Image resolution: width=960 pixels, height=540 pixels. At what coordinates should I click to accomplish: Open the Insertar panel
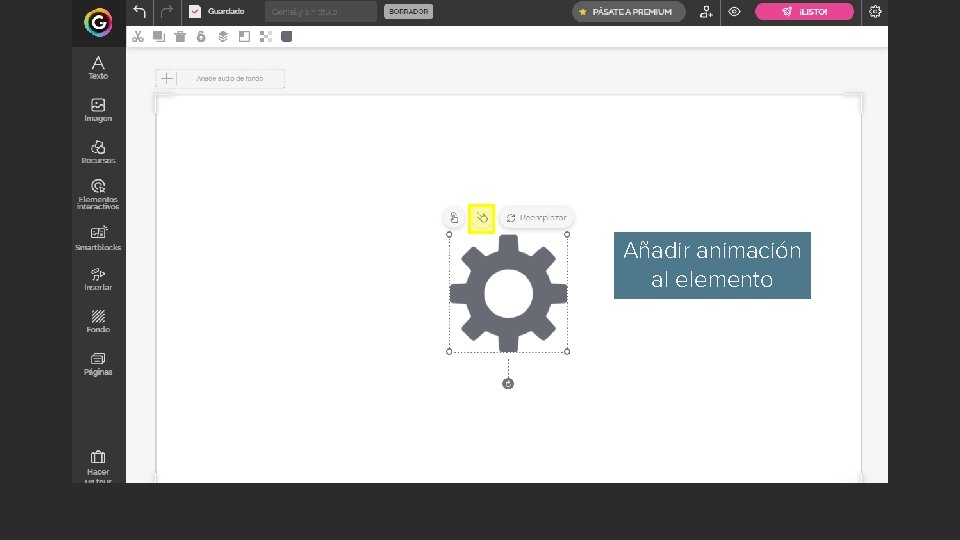click(98, 279)
